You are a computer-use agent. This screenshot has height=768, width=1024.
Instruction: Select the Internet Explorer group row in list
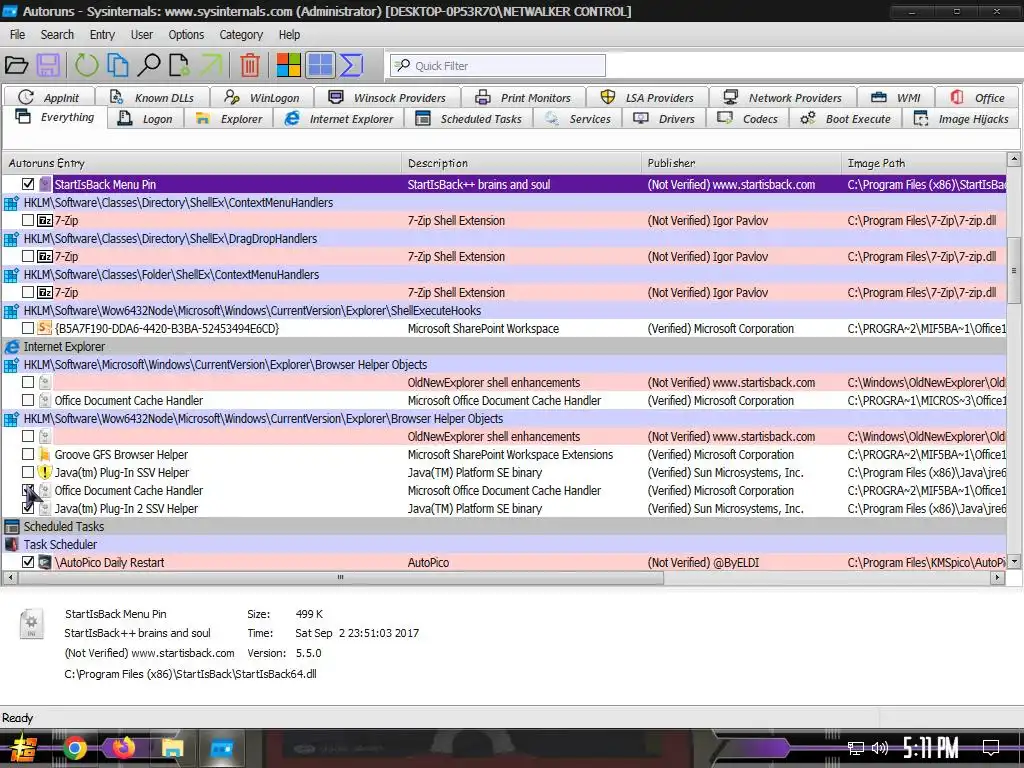click(504, 346)
